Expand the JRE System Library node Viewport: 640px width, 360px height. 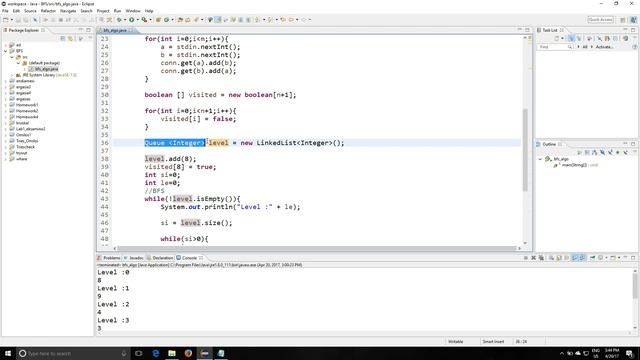[x=12, y=75]
